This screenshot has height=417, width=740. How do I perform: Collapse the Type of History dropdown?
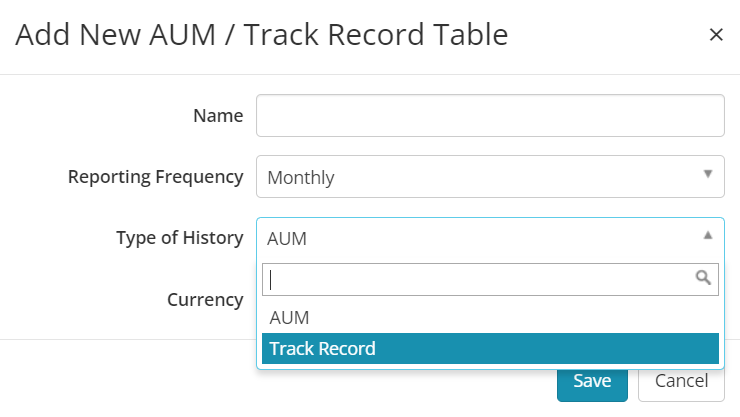coord(490,238)
